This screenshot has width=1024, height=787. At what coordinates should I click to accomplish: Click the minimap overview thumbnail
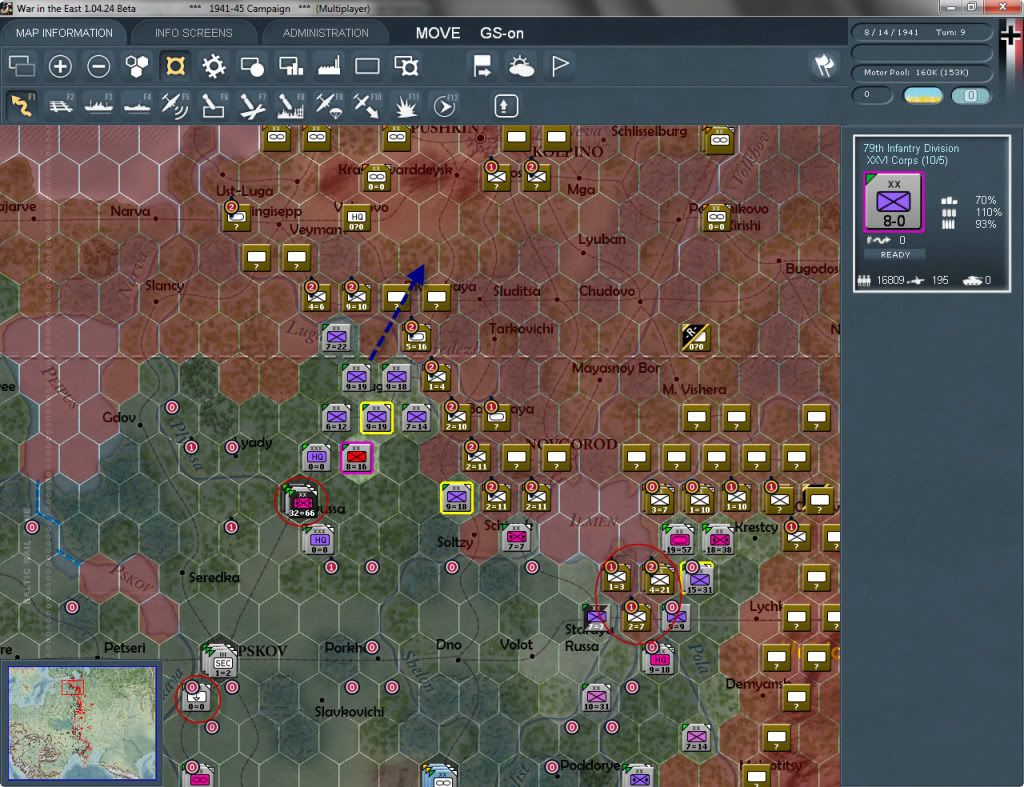(82, 722)
